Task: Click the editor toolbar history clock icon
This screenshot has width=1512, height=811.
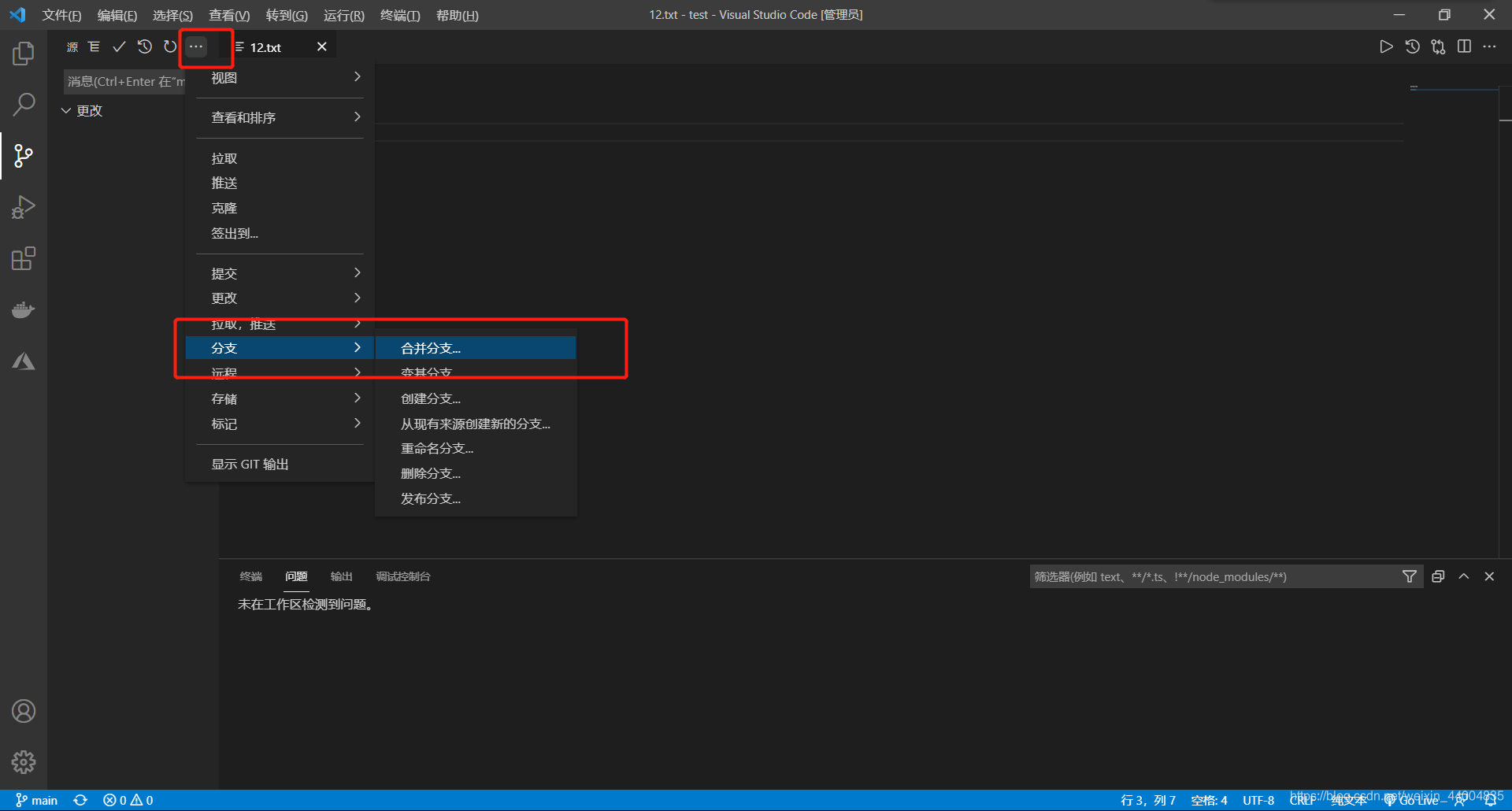Action: click(1412, 46)
